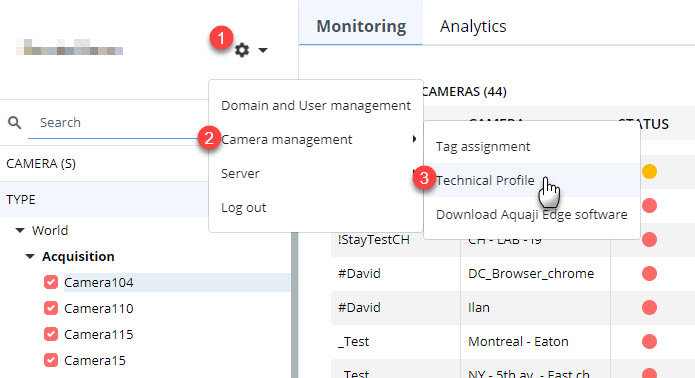Select the Camera110 tree item
The image size is (695, 378).
pyautogui.click(x=98, y=308)
